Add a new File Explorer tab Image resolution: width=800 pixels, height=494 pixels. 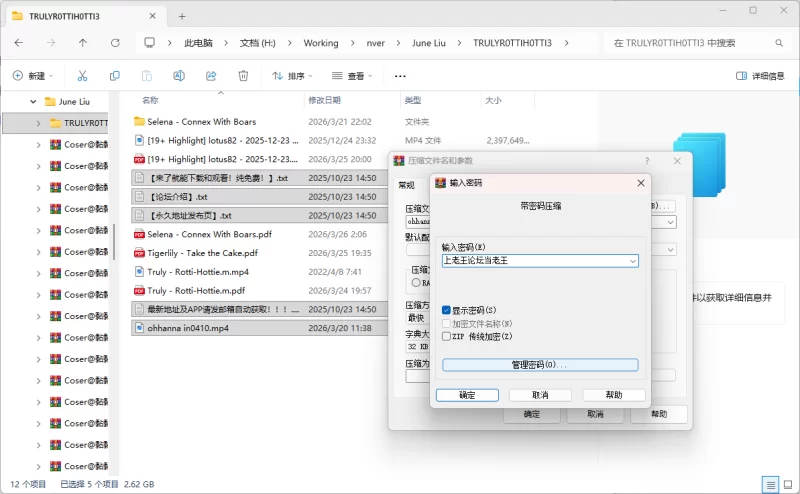pos(182,16)
